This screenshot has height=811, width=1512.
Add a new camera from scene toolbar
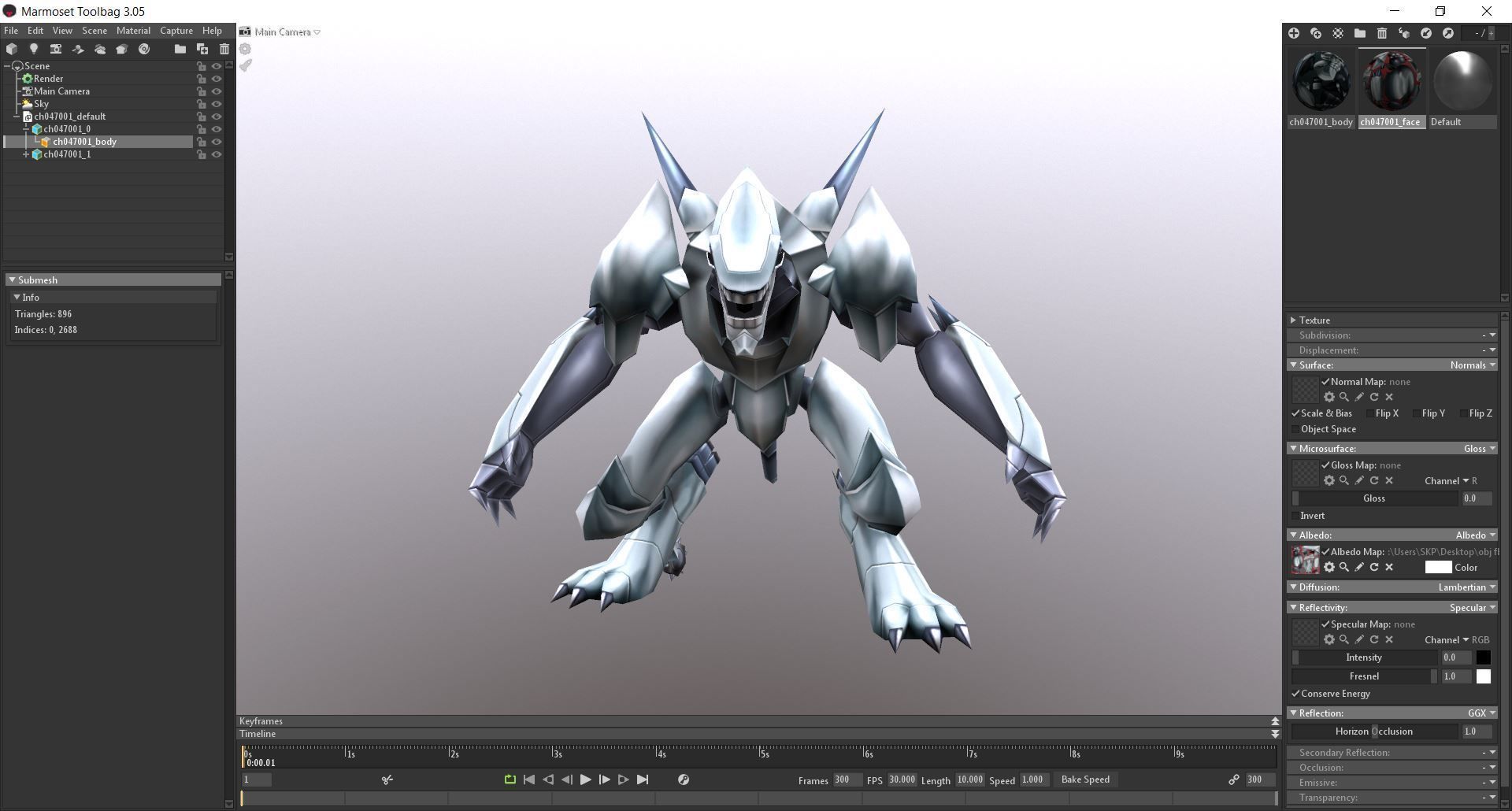[56, 49]
